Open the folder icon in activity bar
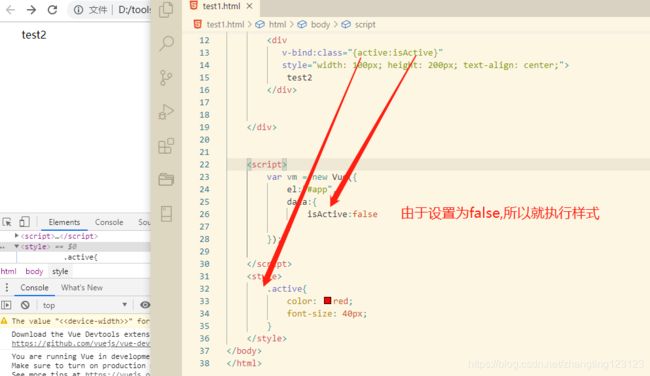This screenshot has height=376, width=650. point(166,180)
